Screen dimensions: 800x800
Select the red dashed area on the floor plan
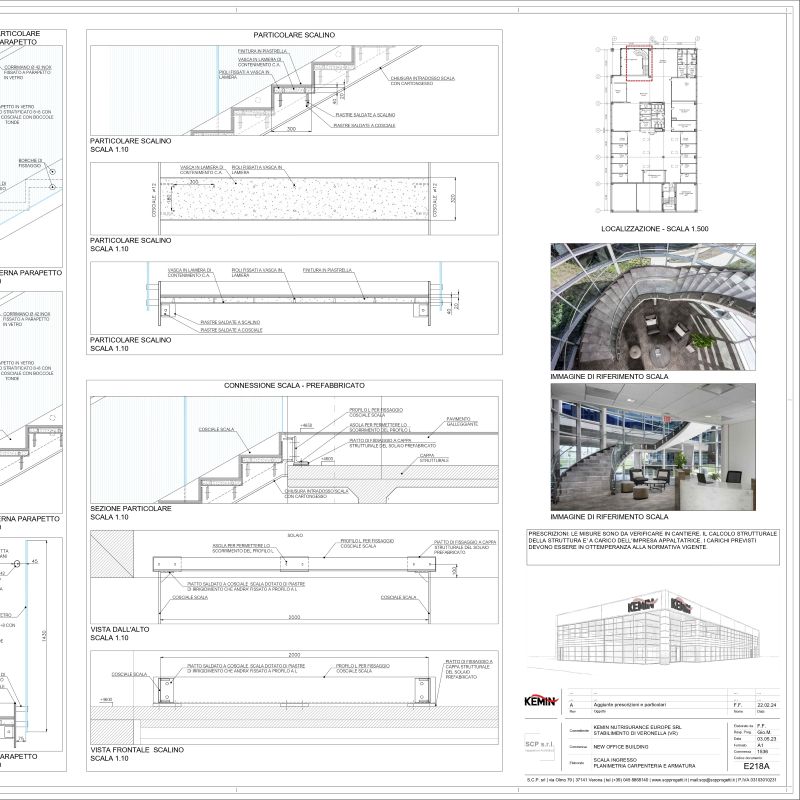point(639,62)
